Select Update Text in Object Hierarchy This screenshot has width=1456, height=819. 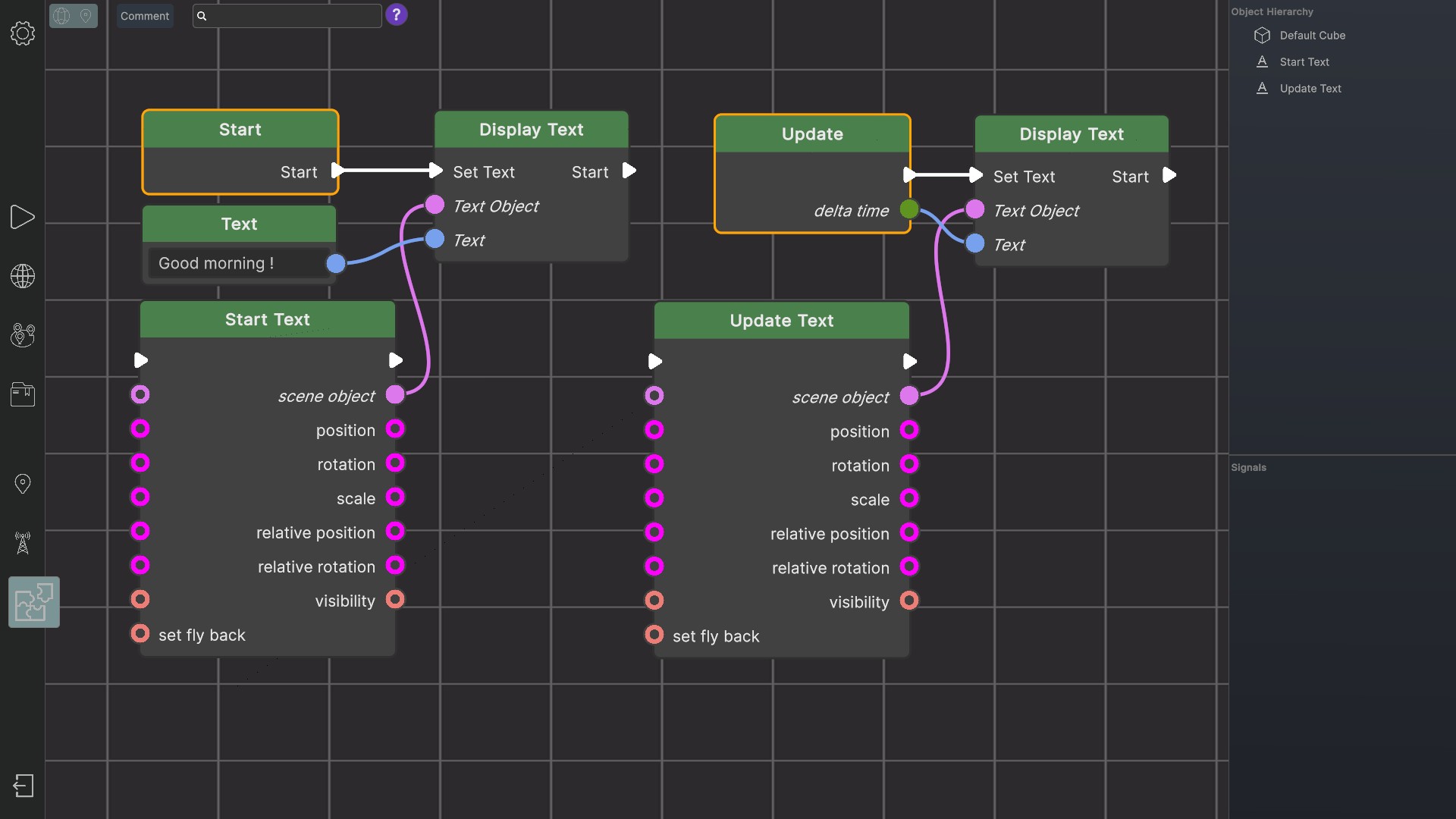[1310, 89]
